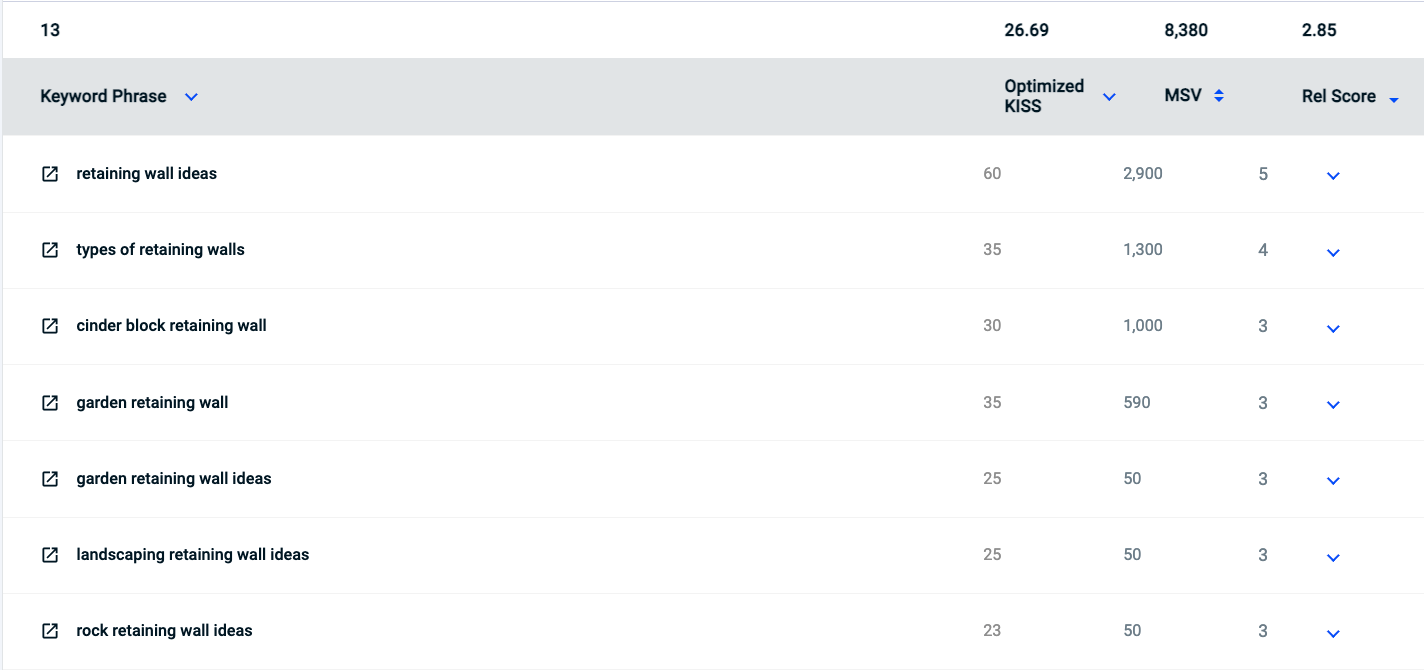Sort by MSV using the sort arrows
The width and height of the screenshot is (1424, 670).
click(1219, 96)
